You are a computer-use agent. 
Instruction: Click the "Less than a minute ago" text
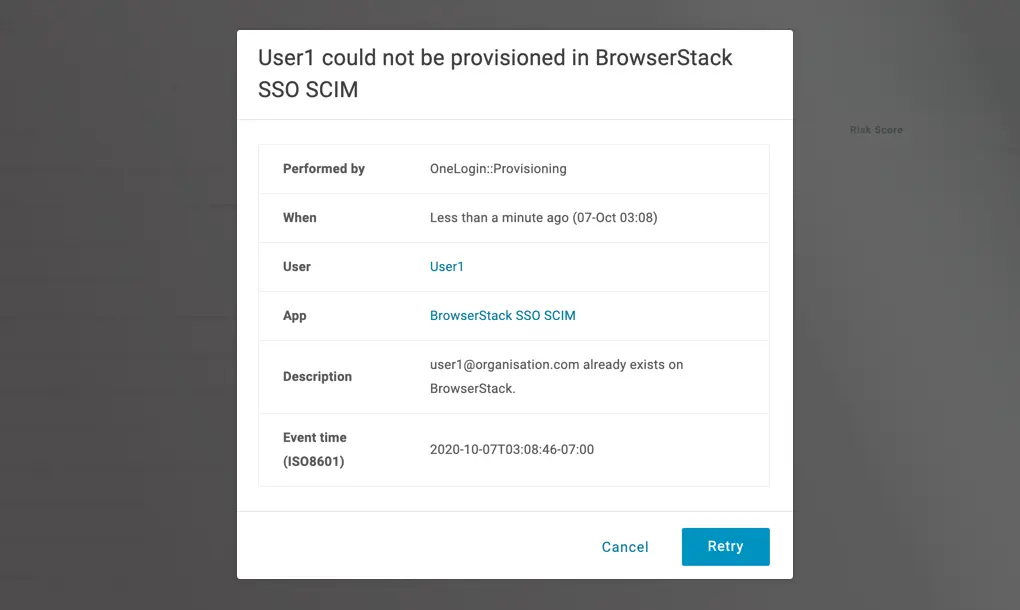click(499, 218)
